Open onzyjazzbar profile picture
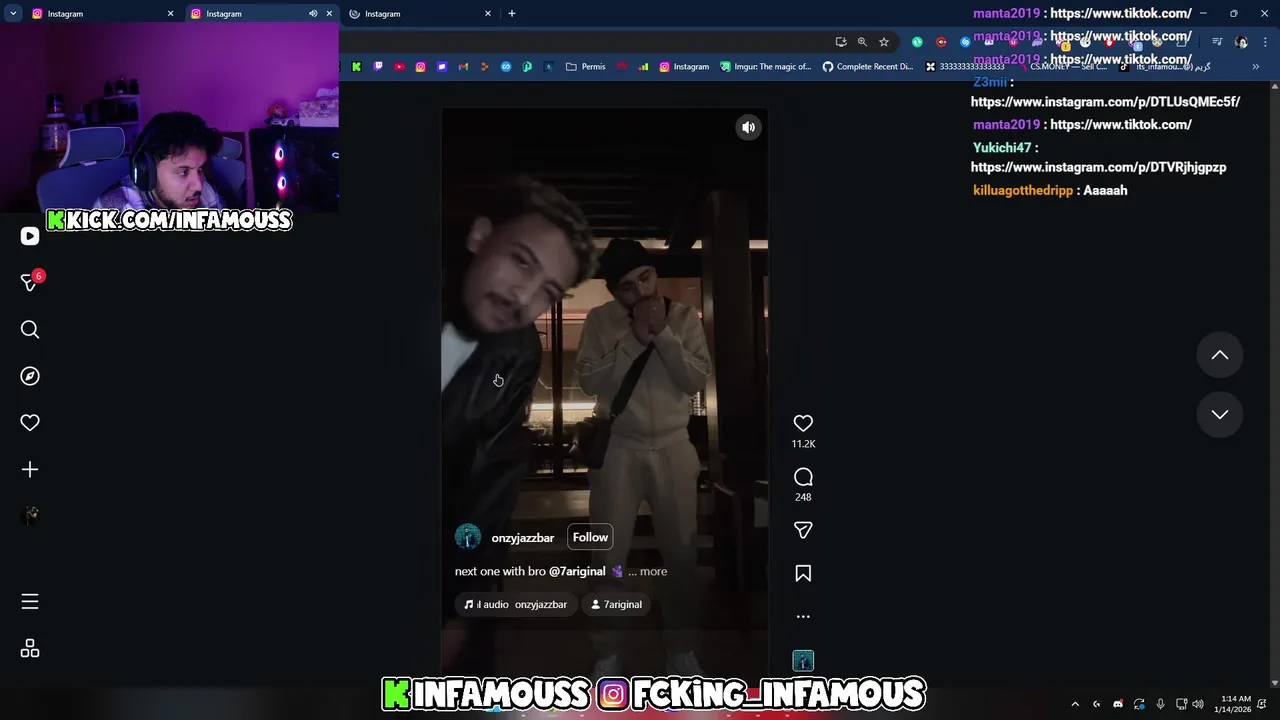The image size is (1280, 720). pos(468,537)
